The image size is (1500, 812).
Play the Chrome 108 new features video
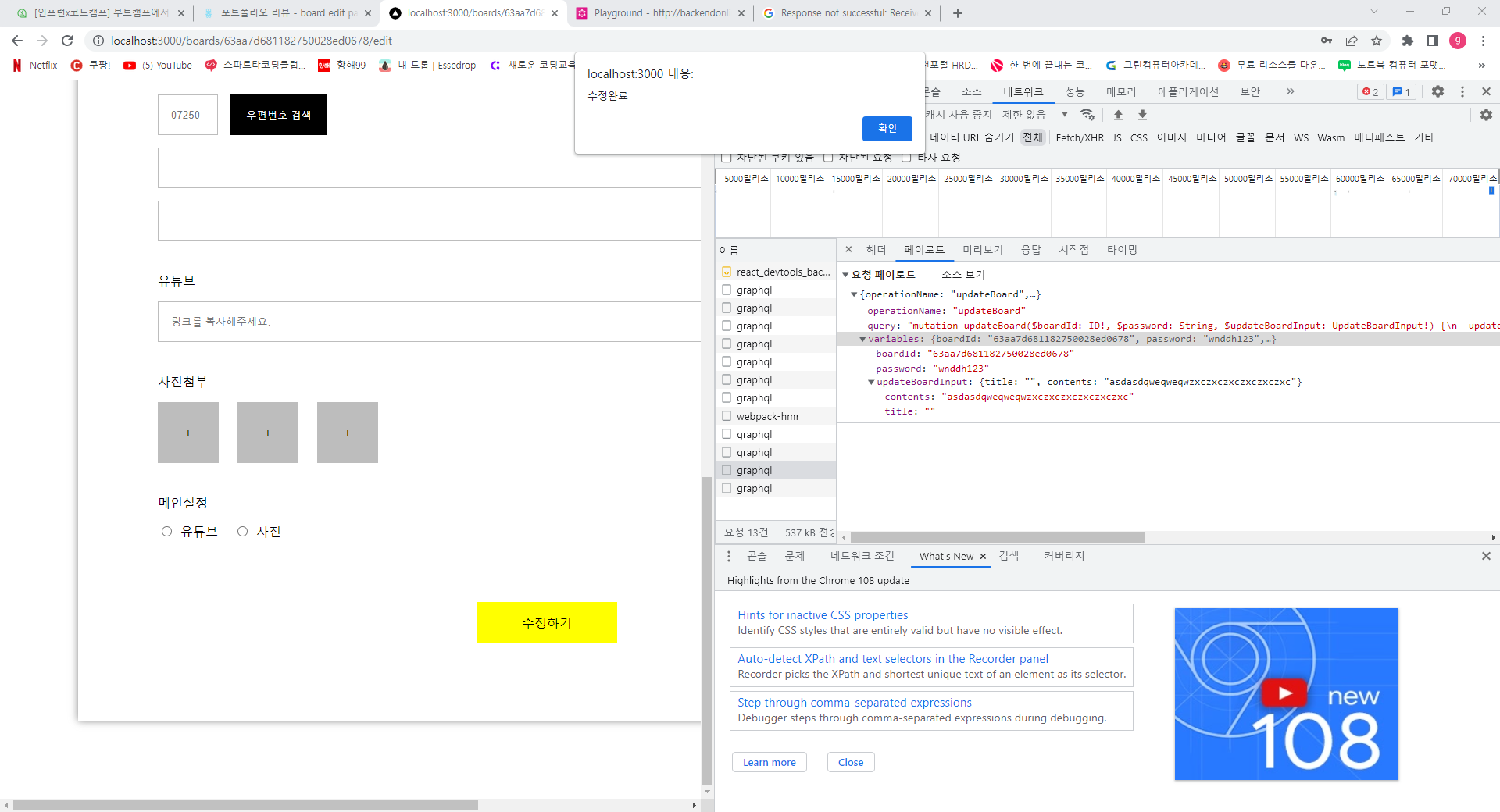[1284, 693]
